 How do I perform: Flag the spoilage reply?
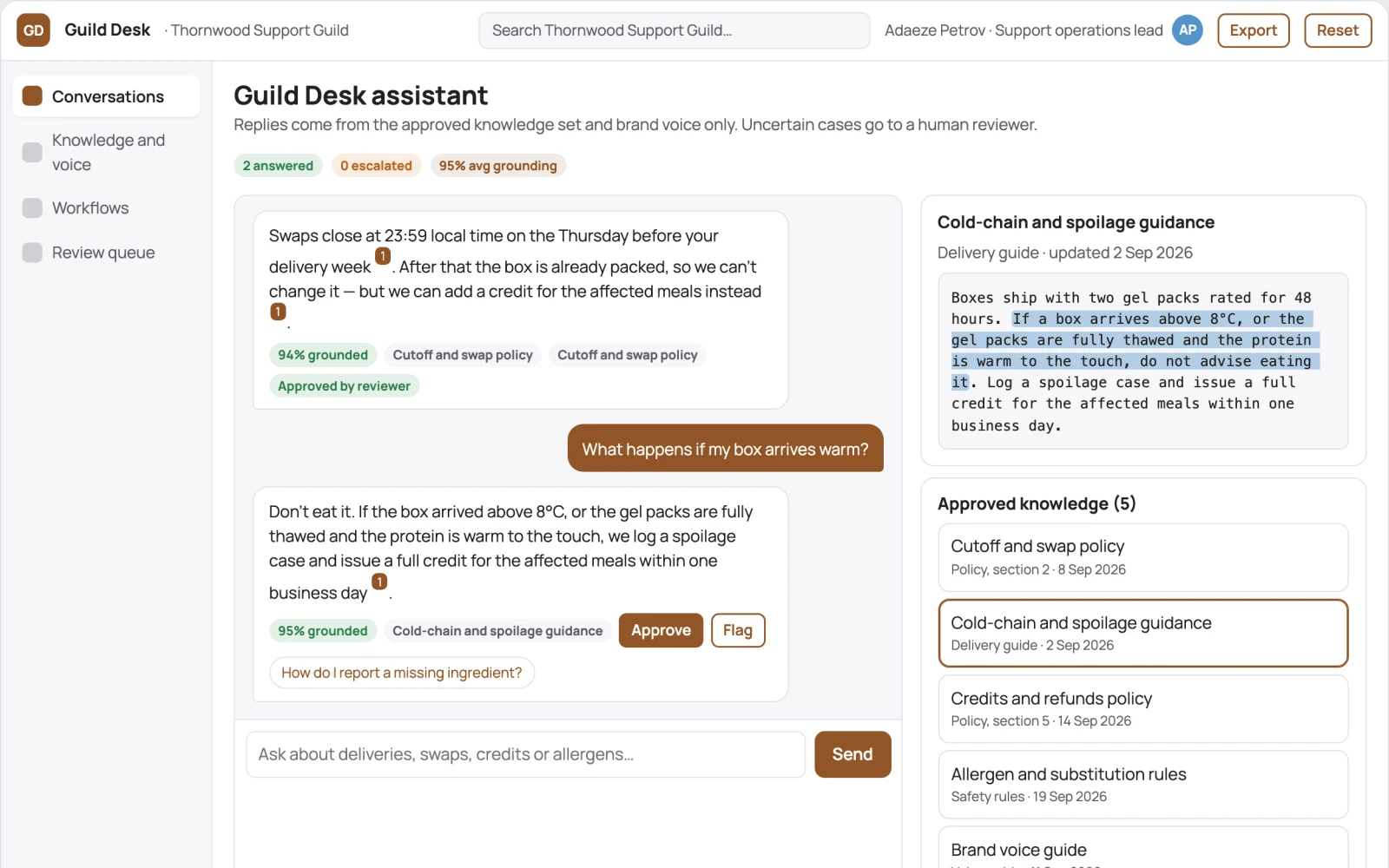click(x=738, y=630)
